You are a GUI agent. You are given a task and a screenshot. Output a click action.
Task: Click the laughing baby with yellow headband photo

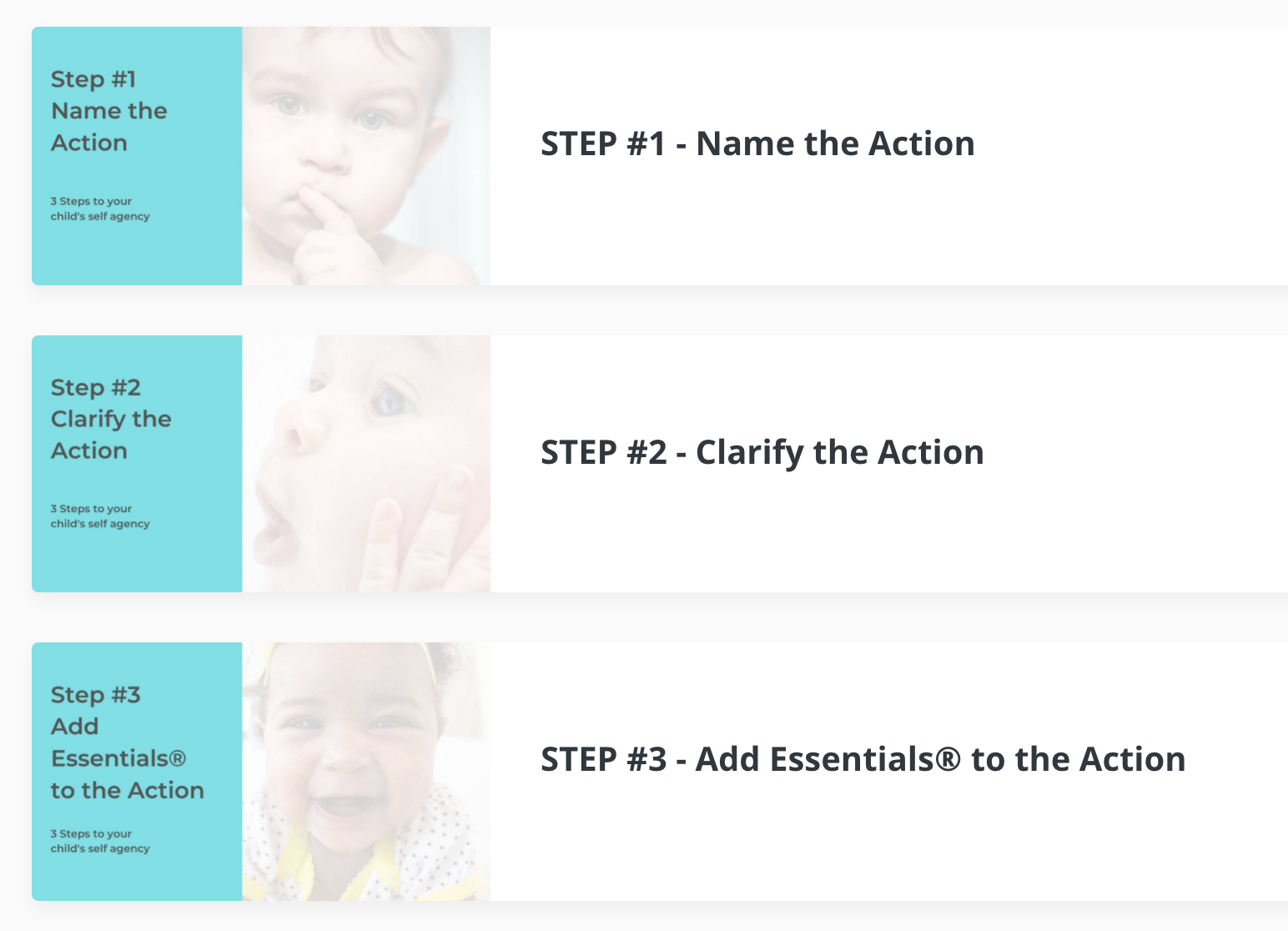[366, 772]
